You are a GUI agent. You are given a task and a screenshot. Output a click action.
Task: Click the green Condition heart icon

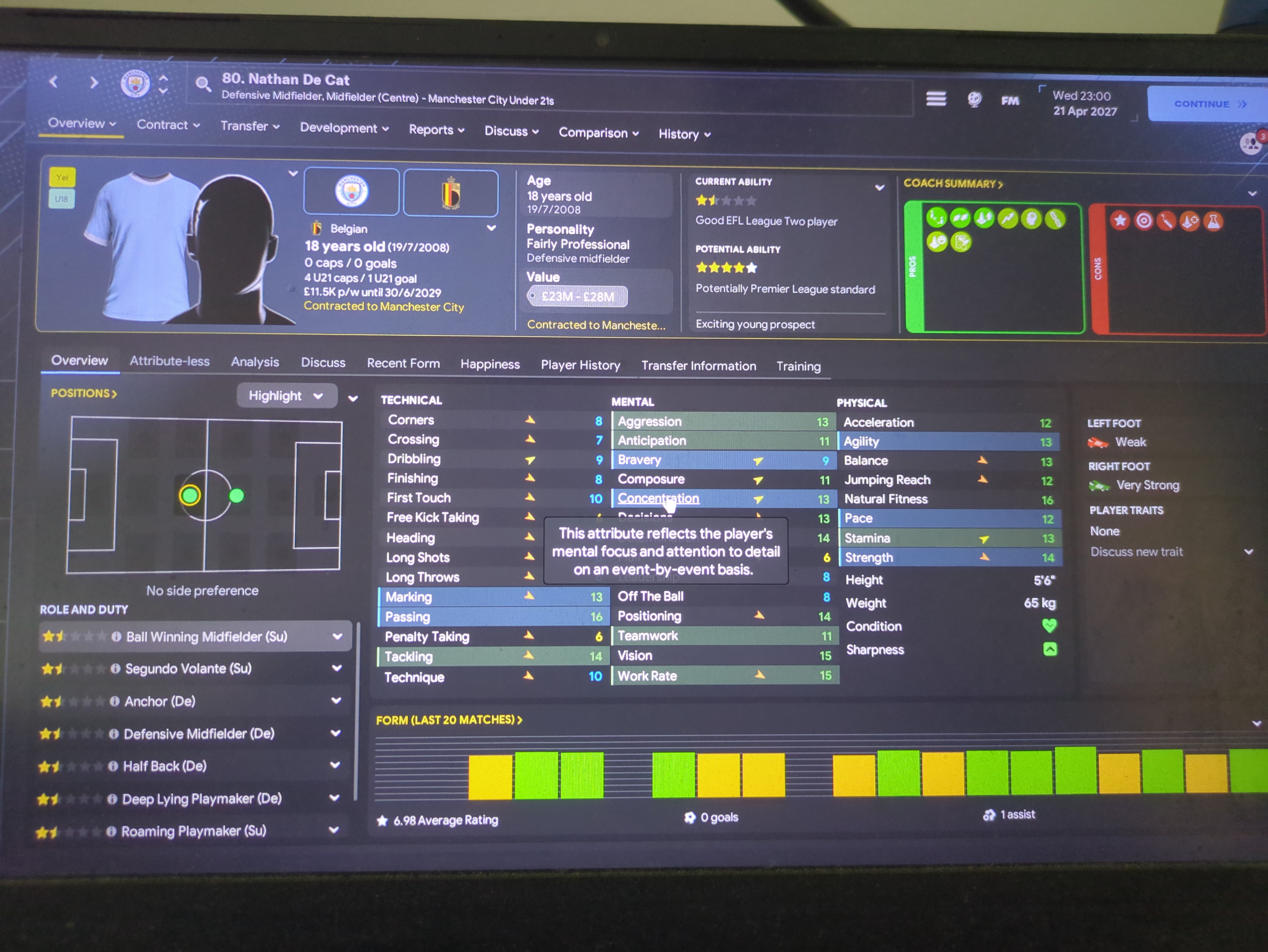[x=1049, y=626]
